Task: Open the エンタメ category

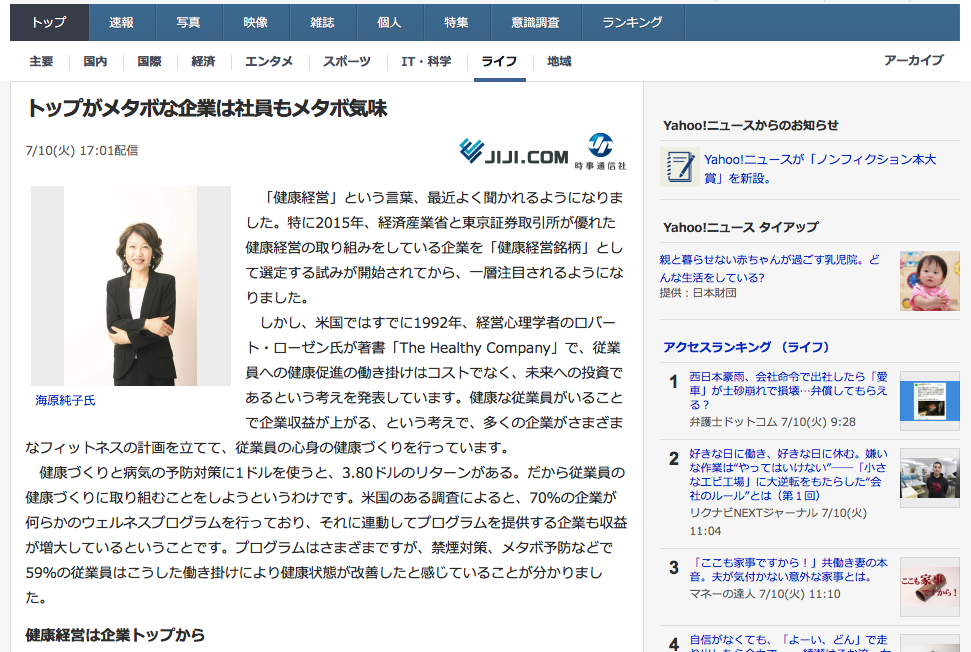Action: (x=269, y=61)
